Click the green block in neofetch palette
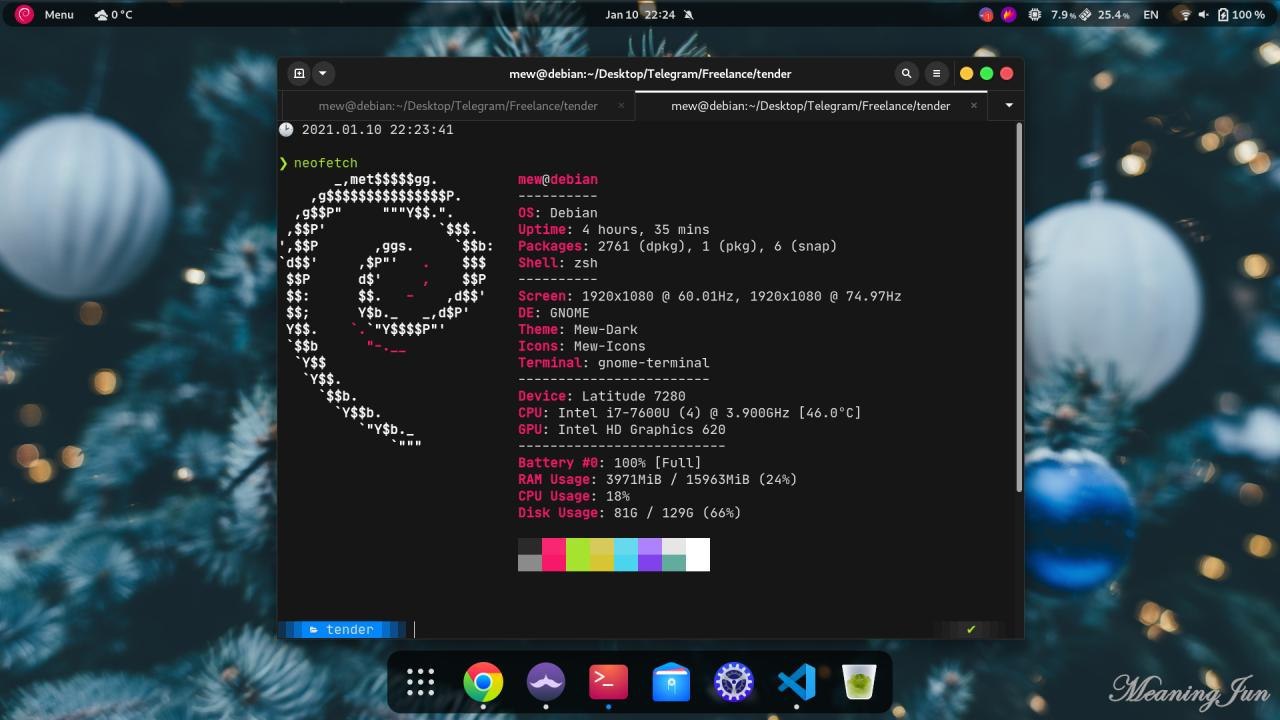1280x720 pixels. coord(578,555)
